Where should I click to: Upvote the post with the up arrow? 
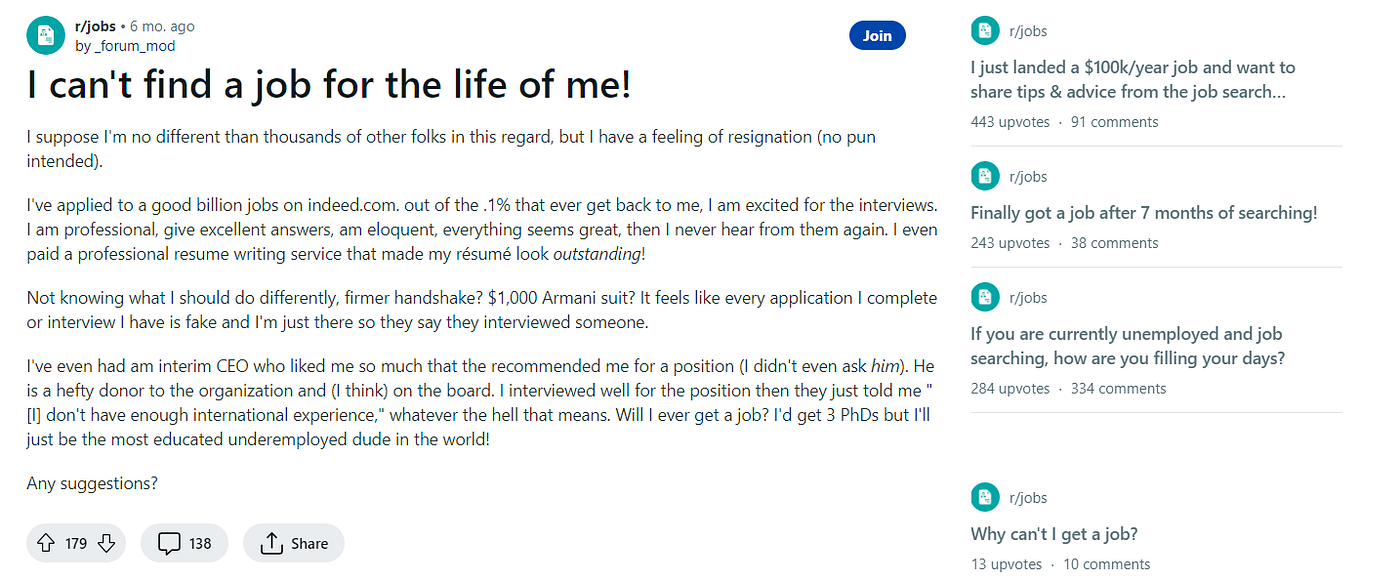click(46, 543)
